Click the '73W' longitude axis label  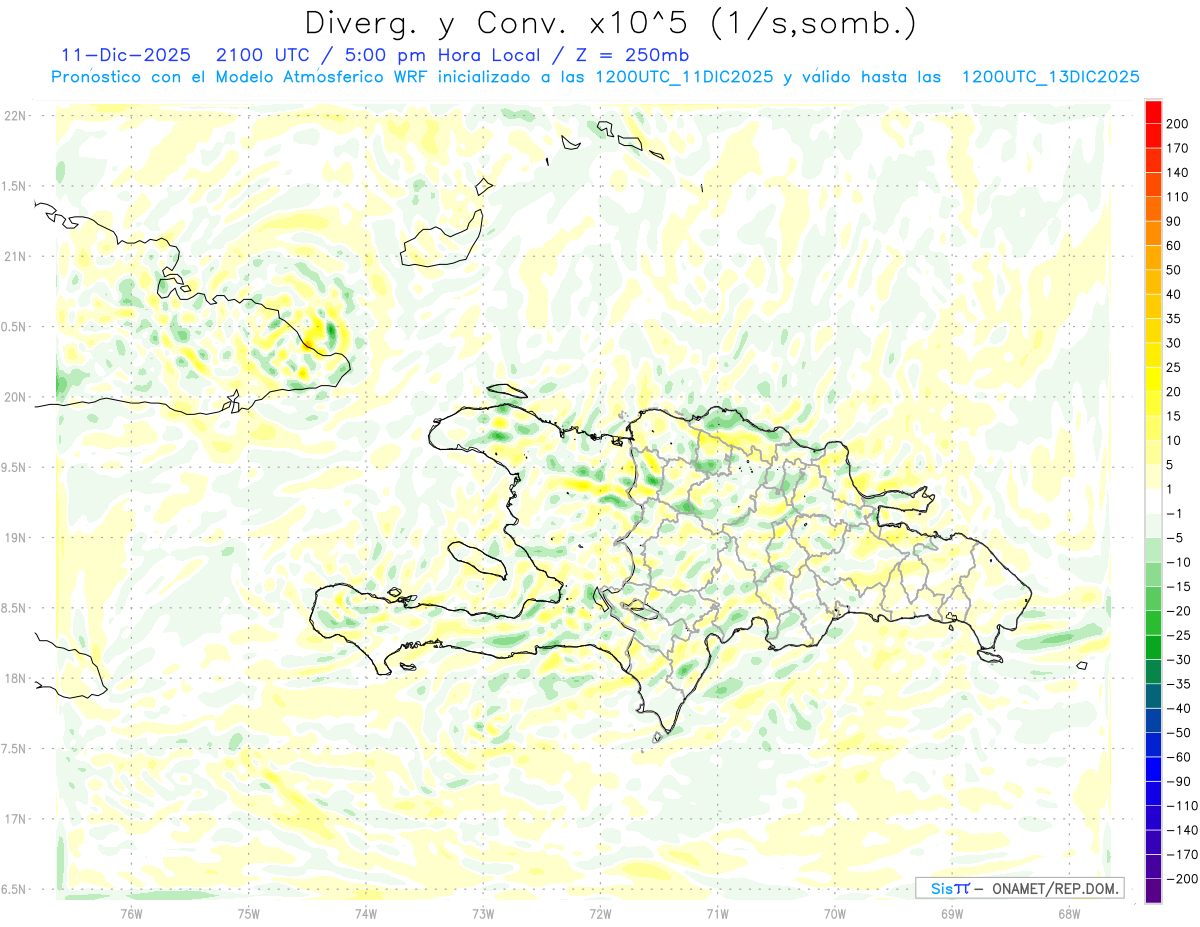(483, 913)
